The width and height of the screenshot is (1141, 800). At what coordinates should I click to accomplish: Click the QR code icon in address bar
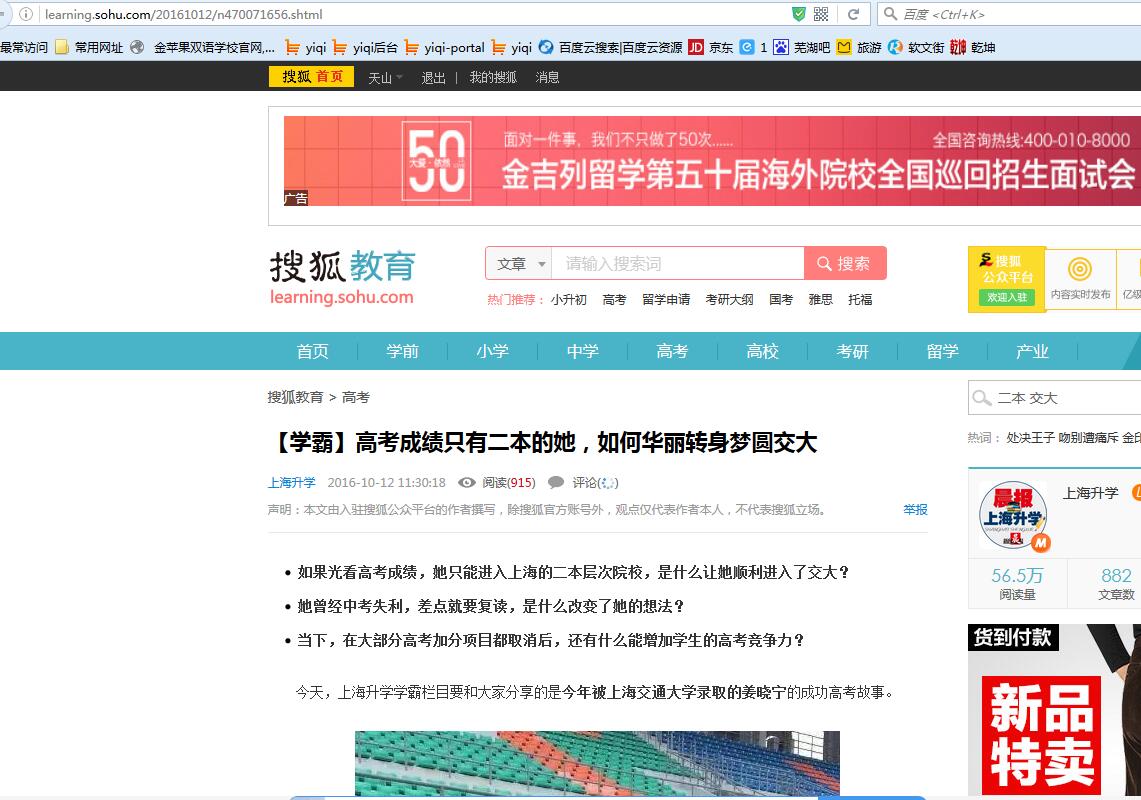pyautogui.click(x=821, y=14)
